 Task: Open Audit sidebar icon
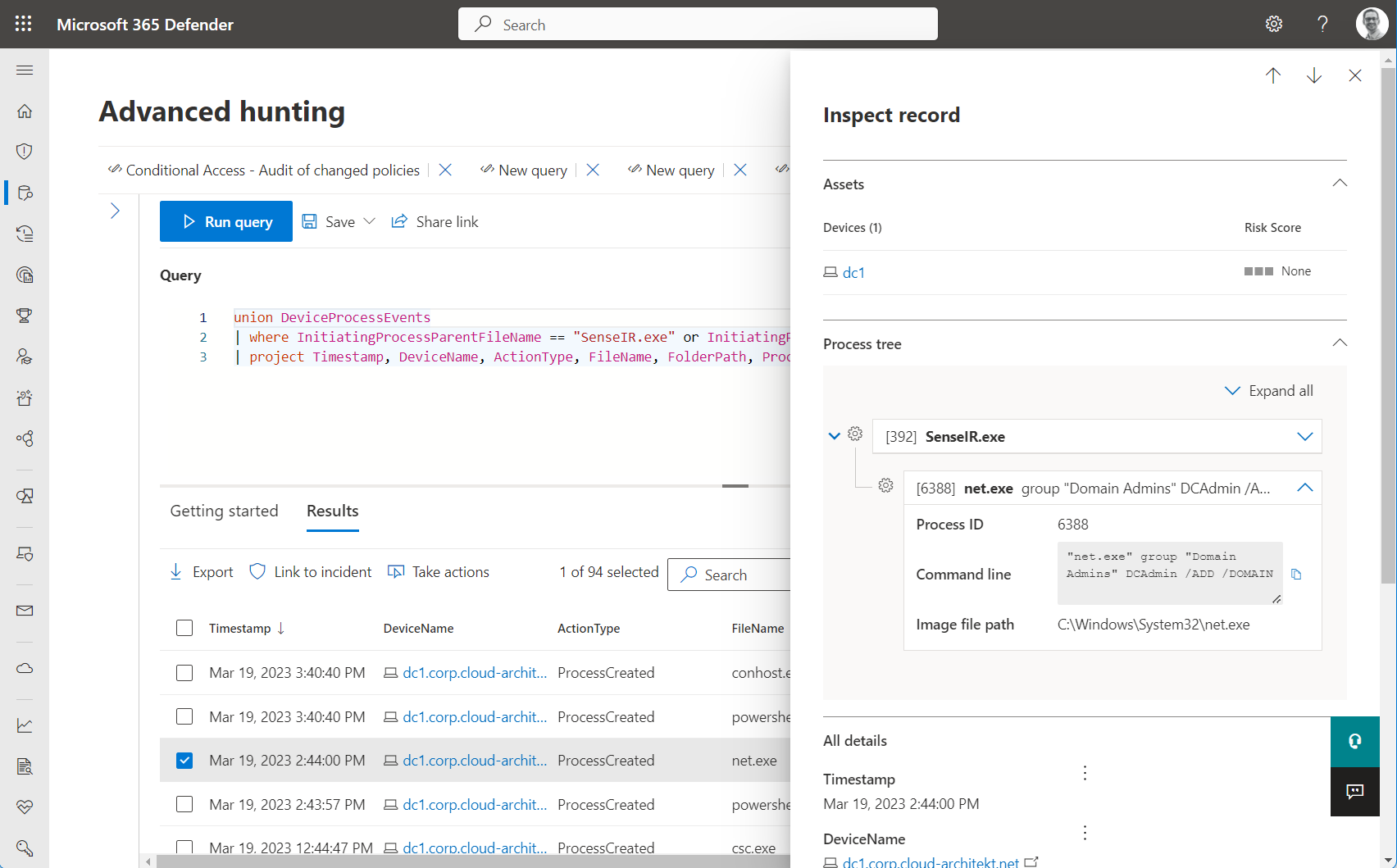tap(25, 766)
